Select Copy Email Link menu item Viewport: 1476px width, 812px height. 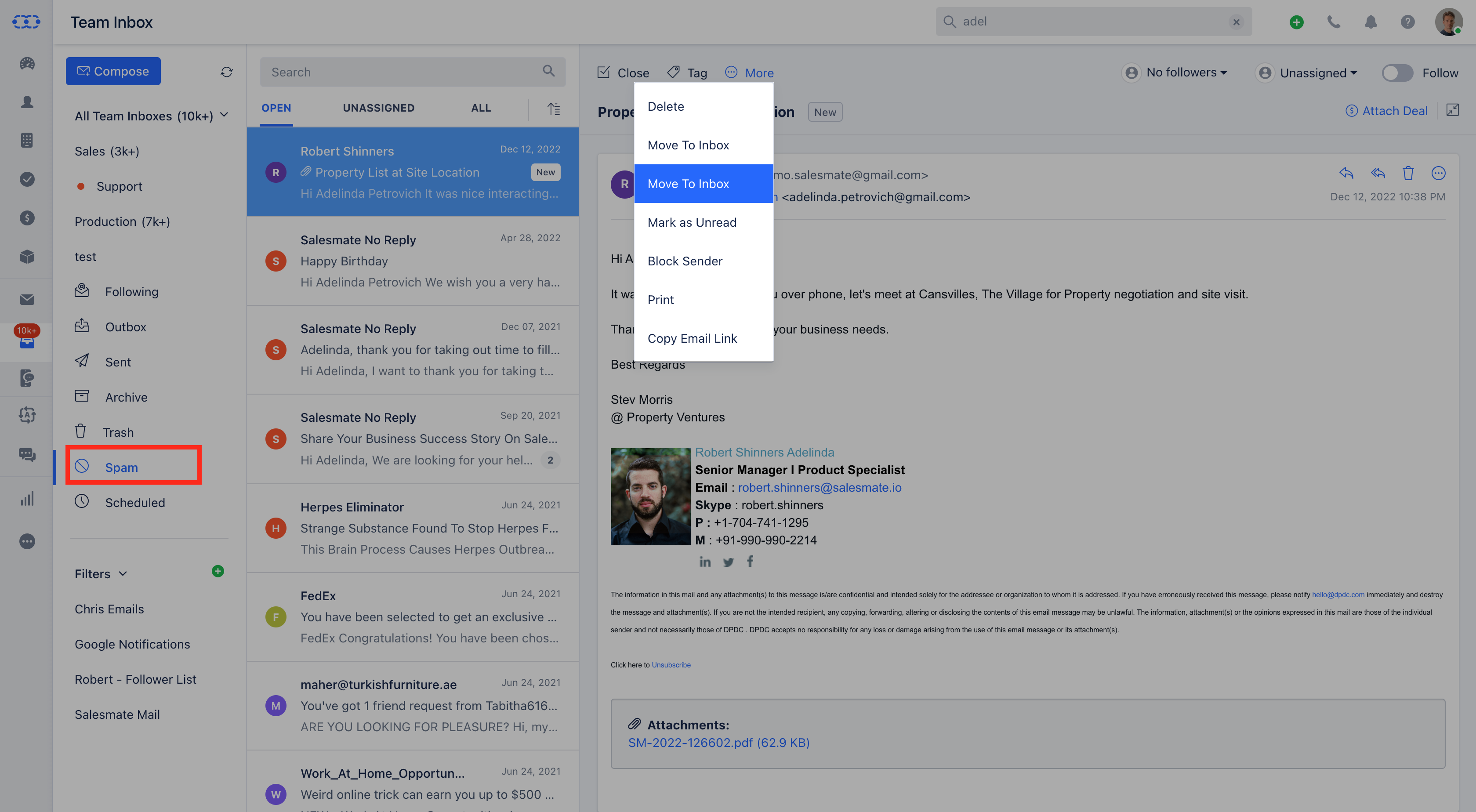coord(704,339)
